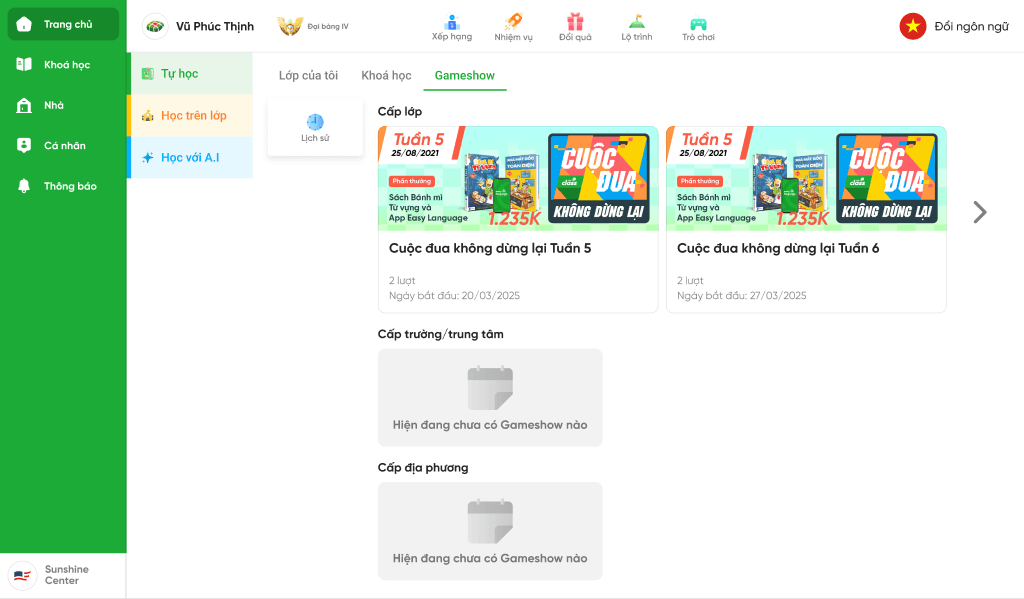Switch to Lớp của tôi tab
This screenshot has height=599, width=1024.
[x=308, y=75]
